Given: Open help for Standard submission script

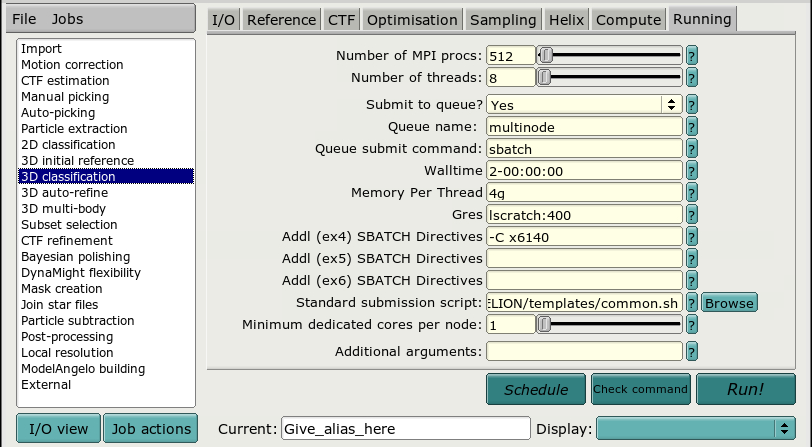Looking at the screenshot, I should 691,302.
